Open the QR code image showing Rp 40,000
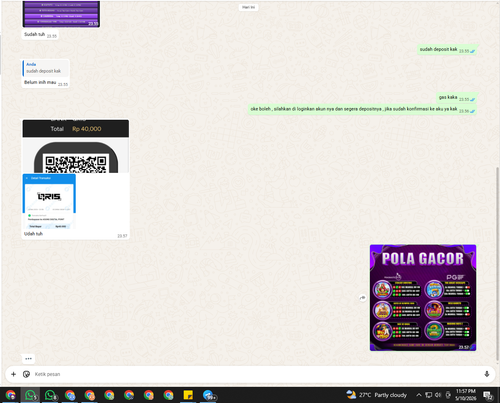 pyautogui.click(x=76, y=146)
